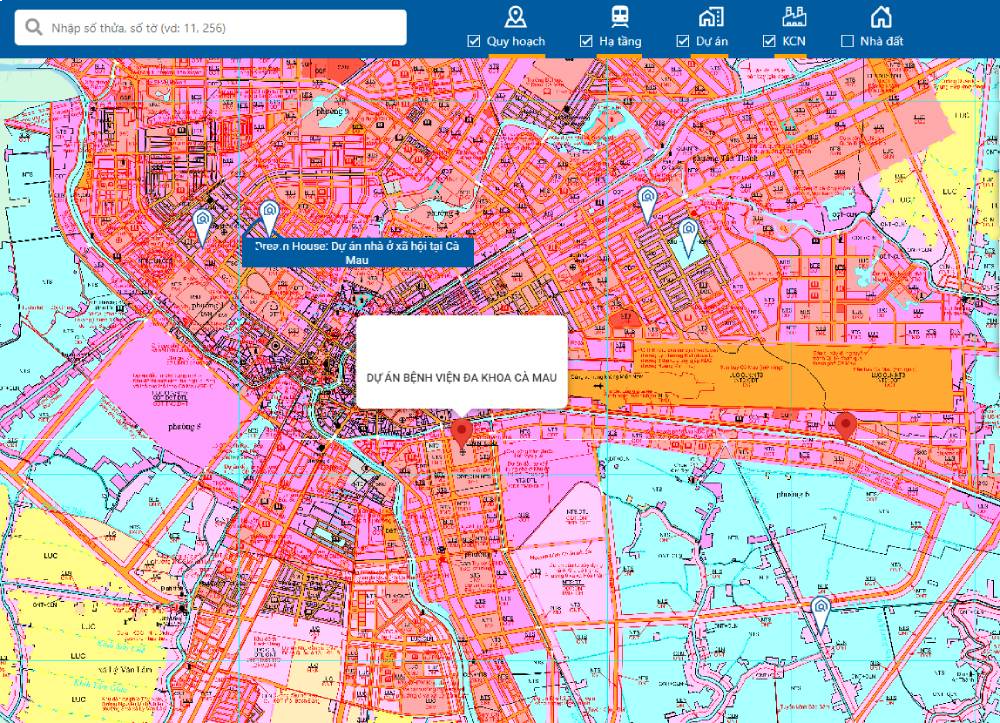Image resolution: width=1000 pixels, height=723 pixels.
Task: Click the Quy hoạch text label
Action: click(x=515, y=41)
